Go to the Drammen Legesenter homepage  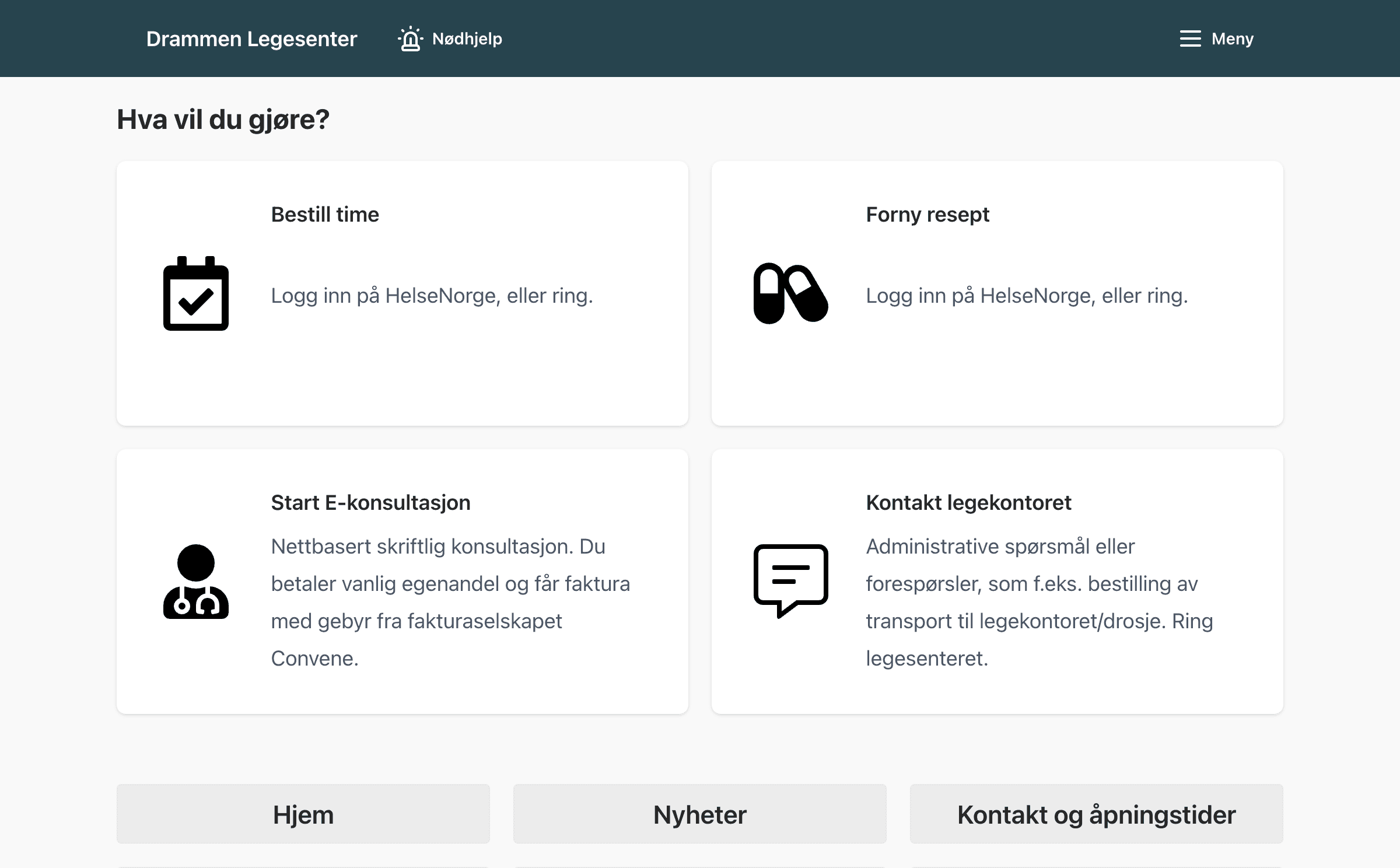[x=251, y=38]
